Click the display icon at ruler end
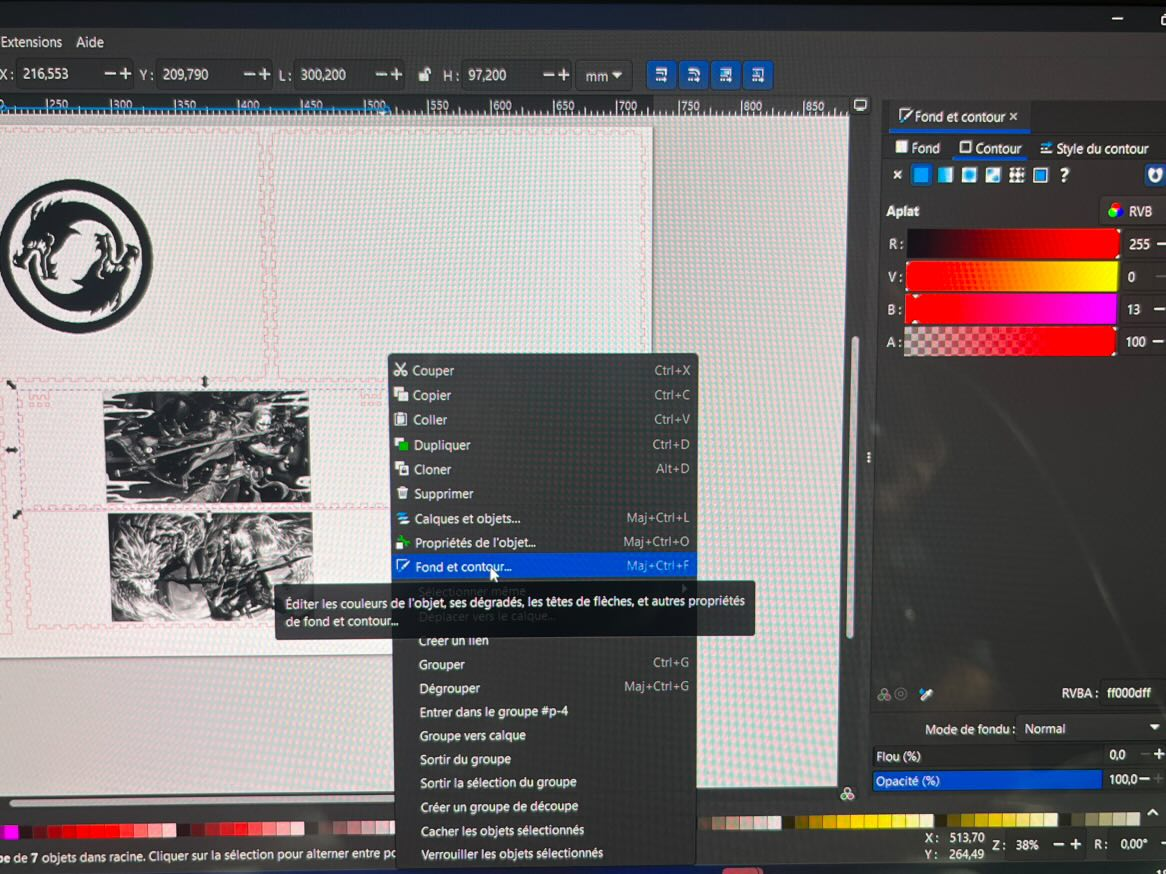This screenshot has height=874, width=1166. pyautogui.click(x=860, y=106)
